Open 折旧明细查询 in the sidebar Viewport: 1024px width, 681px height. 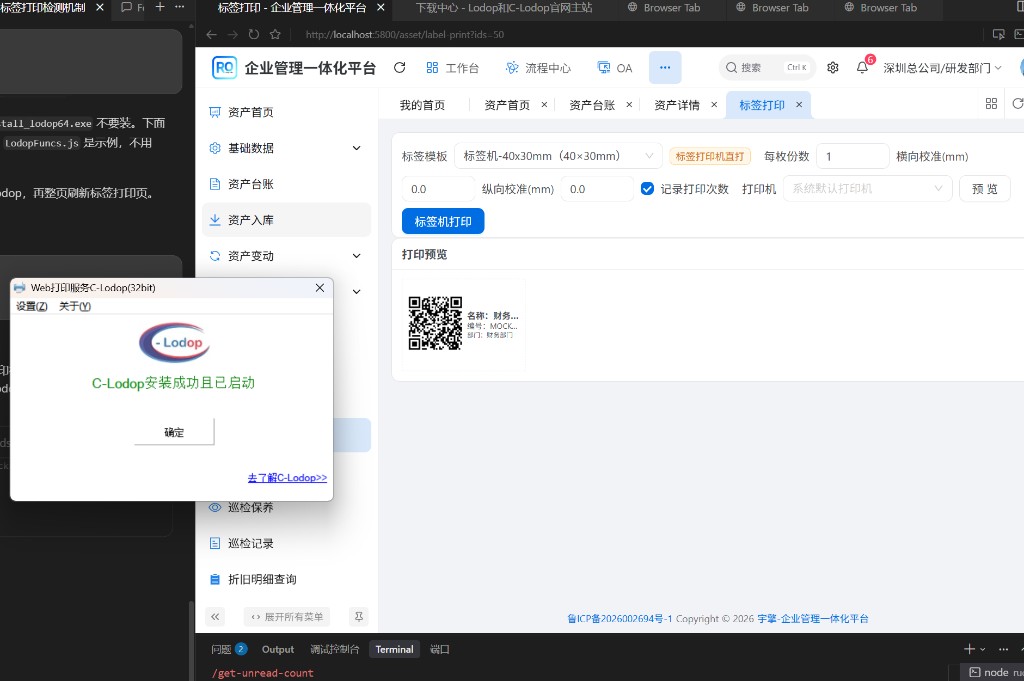pos(287,579)
